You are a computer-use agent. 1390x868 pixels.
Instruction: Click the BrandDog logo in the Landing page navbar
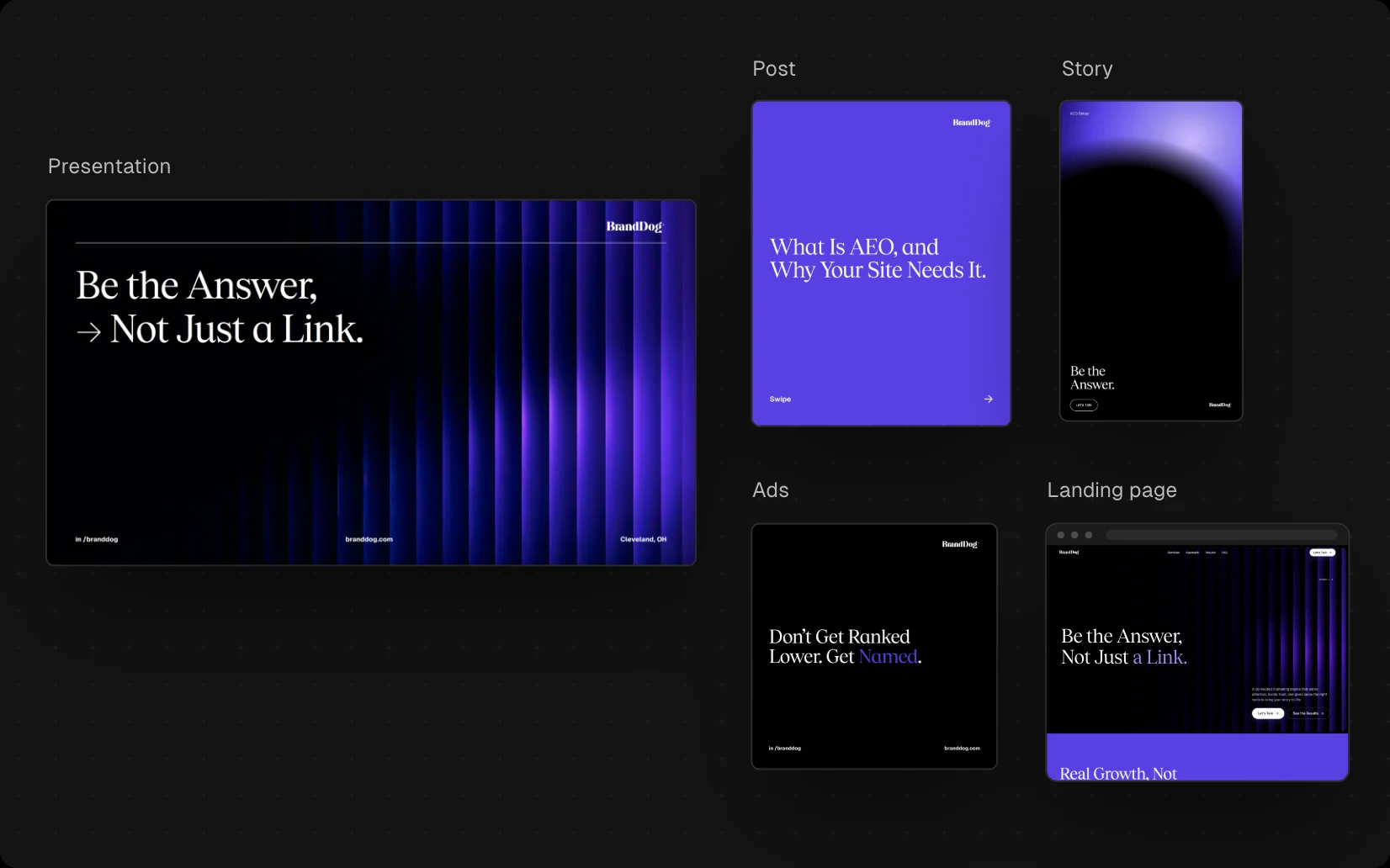[x=1069, y=553]
